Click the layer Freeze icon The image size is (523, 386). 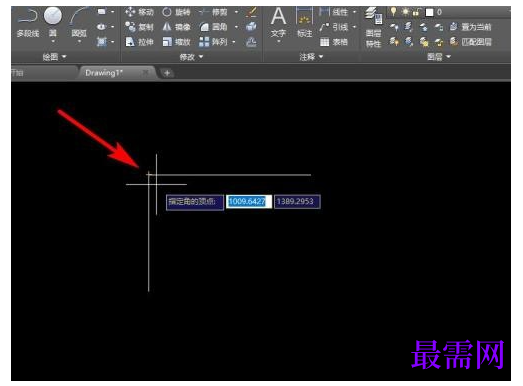[x=423, y=27]
